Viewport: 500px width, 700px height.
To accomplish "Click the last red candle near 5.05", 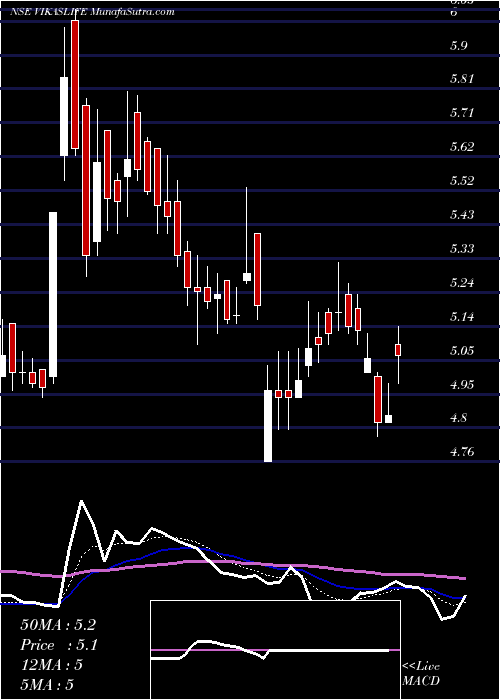I will pyautogui.click(x=398, y=350).
